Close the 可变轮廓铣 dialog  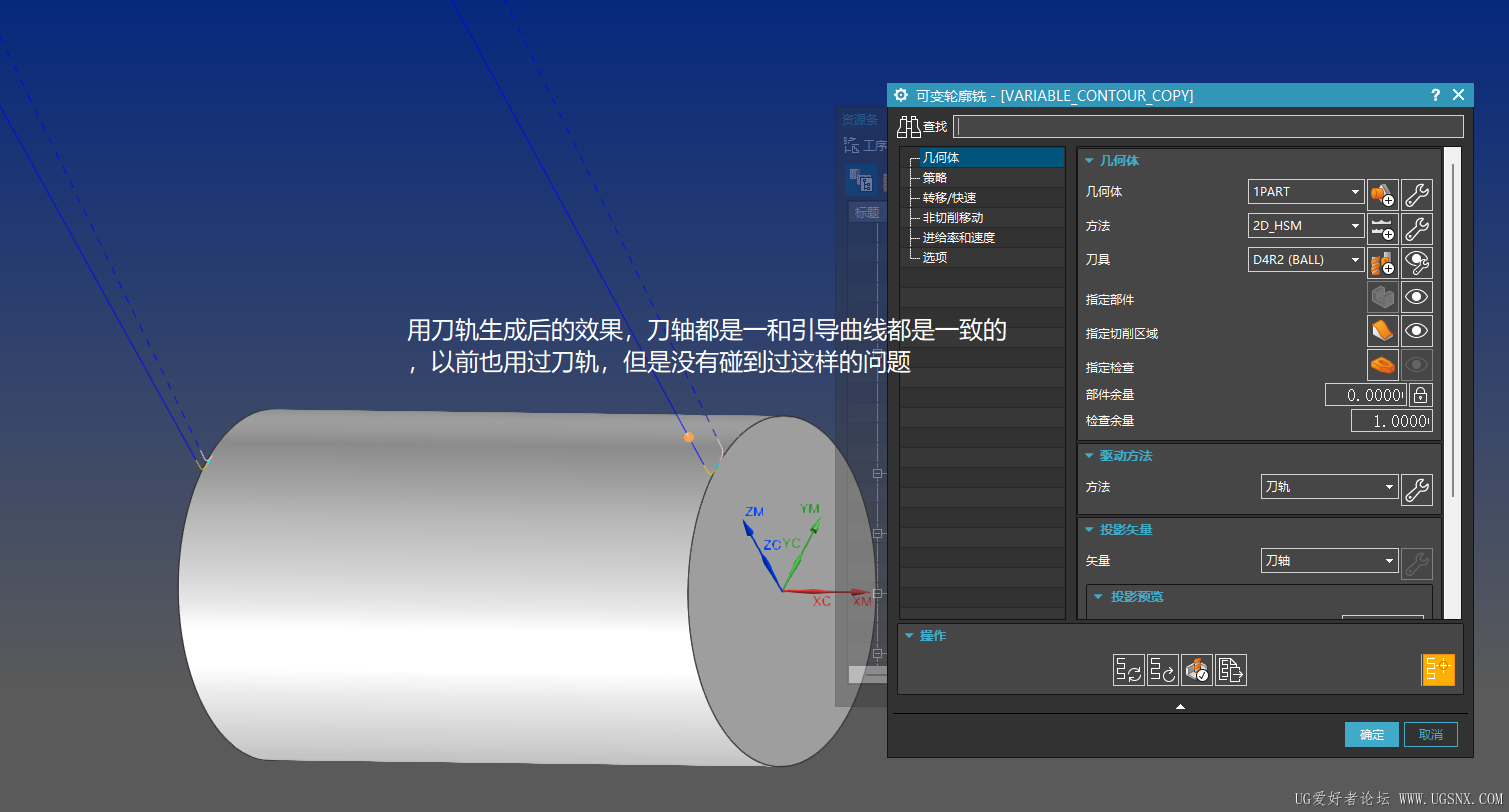pyautogui.click(x=1458, y=95)
